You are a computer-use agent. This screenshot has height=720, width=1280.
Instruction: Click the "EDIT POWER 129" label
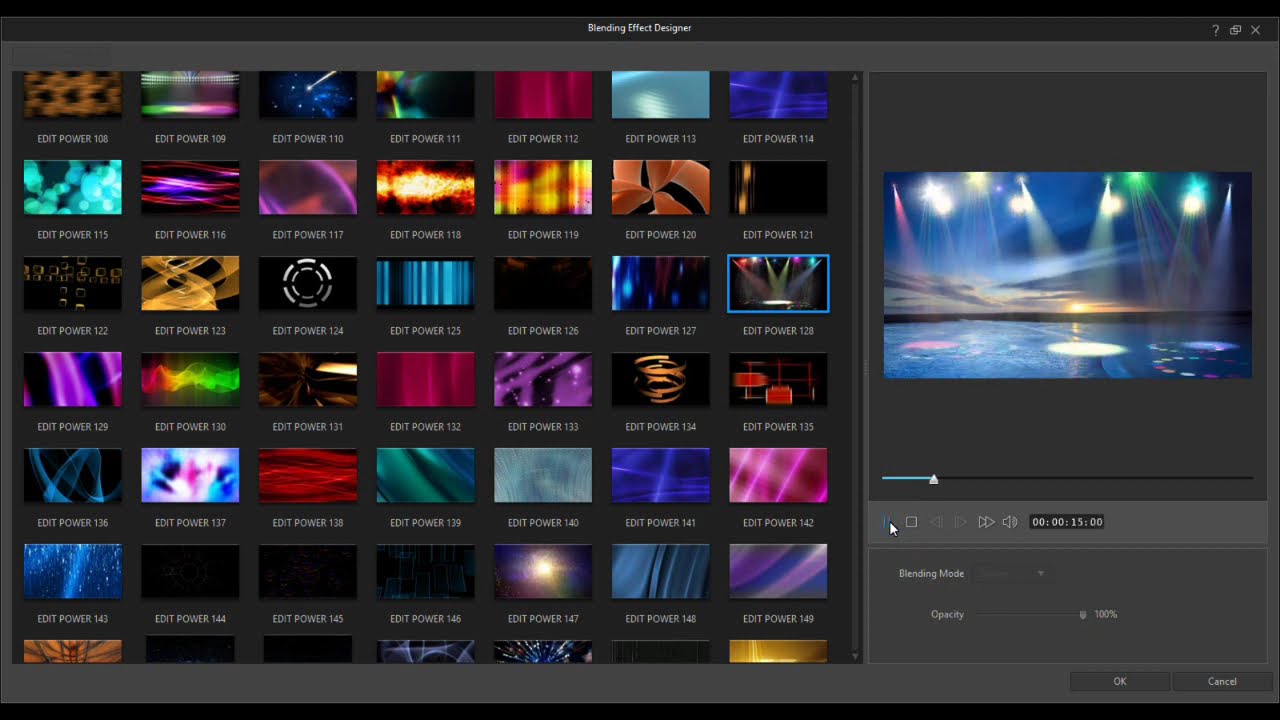click(73, 427)
